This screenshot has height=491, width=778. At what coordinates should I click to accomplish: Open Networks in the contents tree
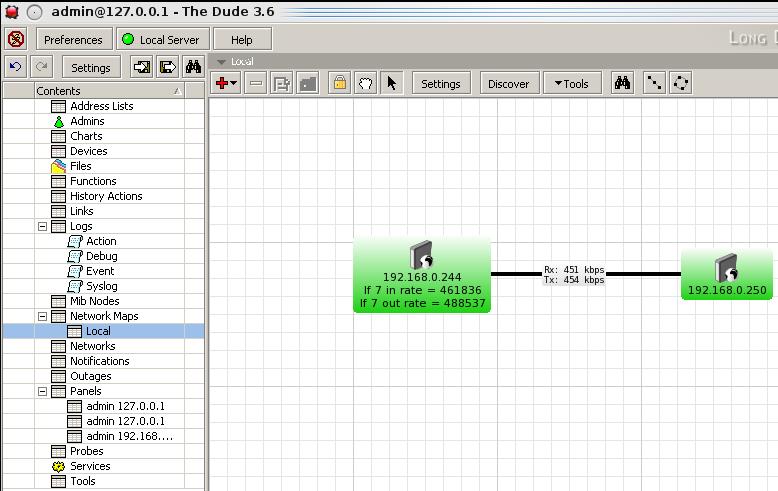93,346
